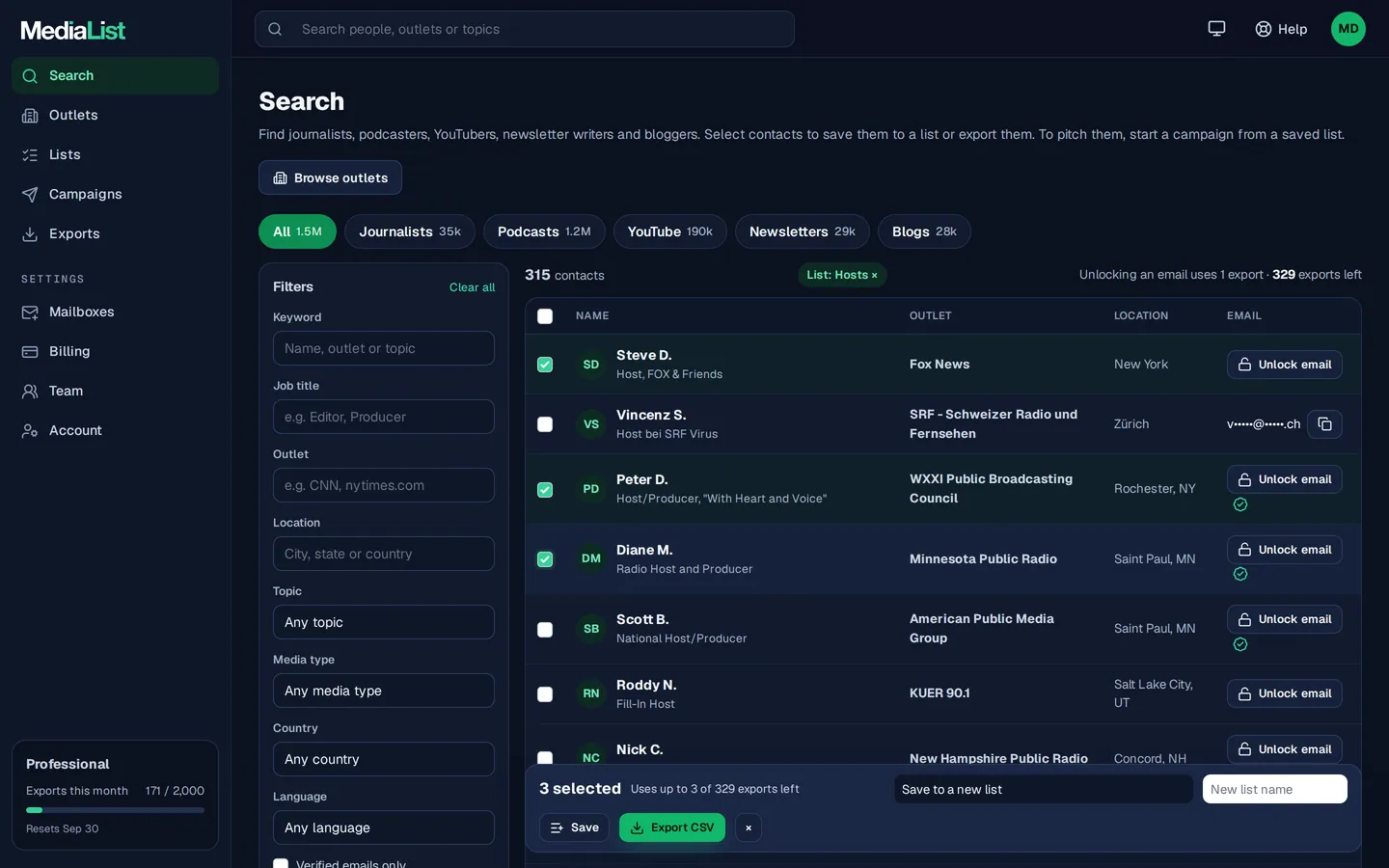Click the SB avatar for Scott B.
Viewport: 1389px width, 868px height.
coord(591,629)
